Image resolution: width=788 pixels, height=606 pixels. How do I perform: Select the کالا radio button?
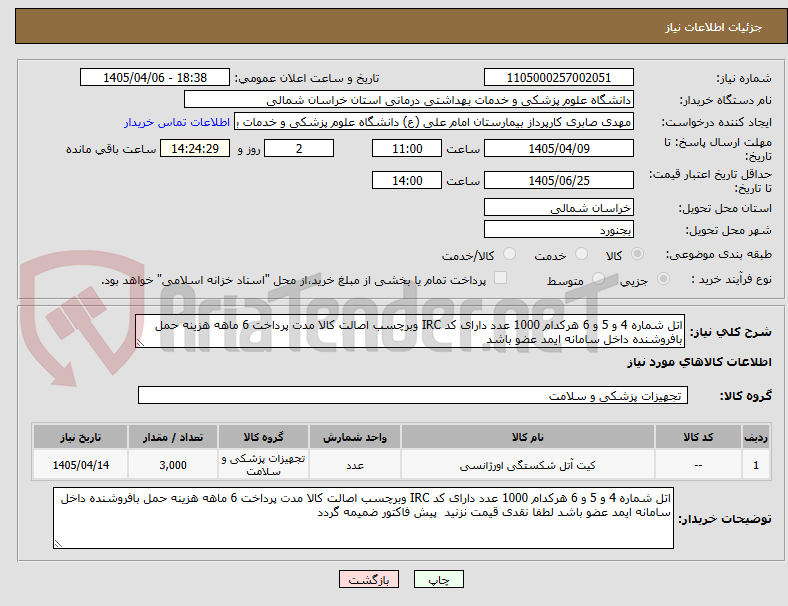point(637,254)
